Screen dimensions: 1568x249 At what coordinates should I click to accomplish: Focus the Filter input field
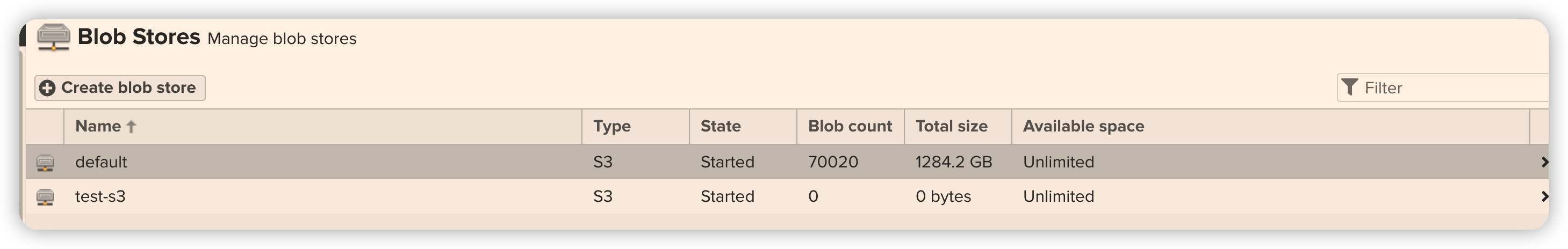tap(1455, 88)
